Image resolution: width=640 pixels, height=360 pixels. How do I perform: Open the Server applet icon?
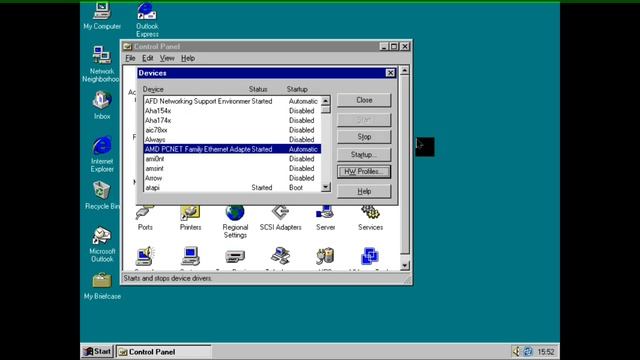point(325,218)
